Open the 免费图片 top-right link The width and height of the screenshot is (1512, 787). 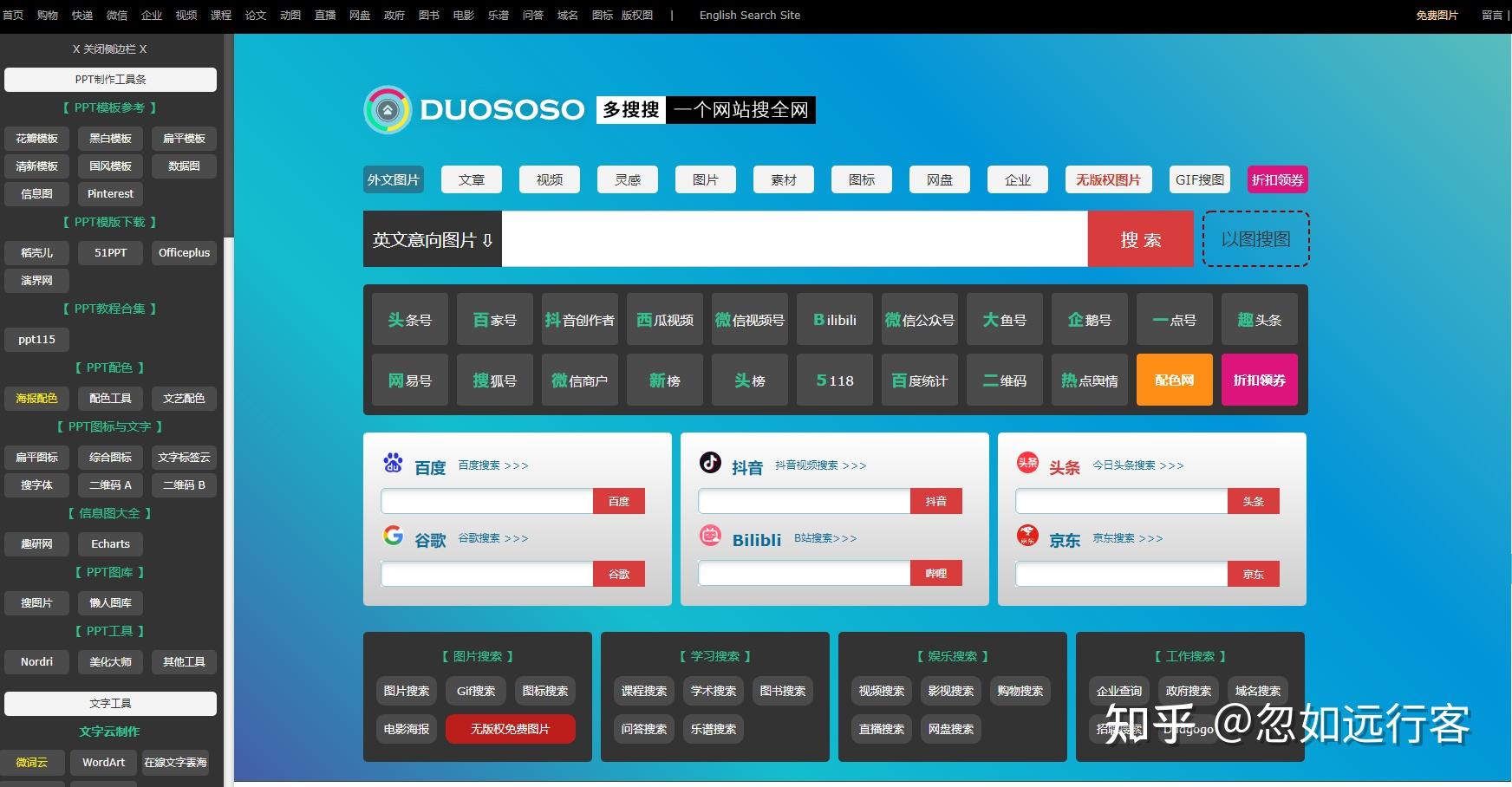click(x=1437, y=15)
